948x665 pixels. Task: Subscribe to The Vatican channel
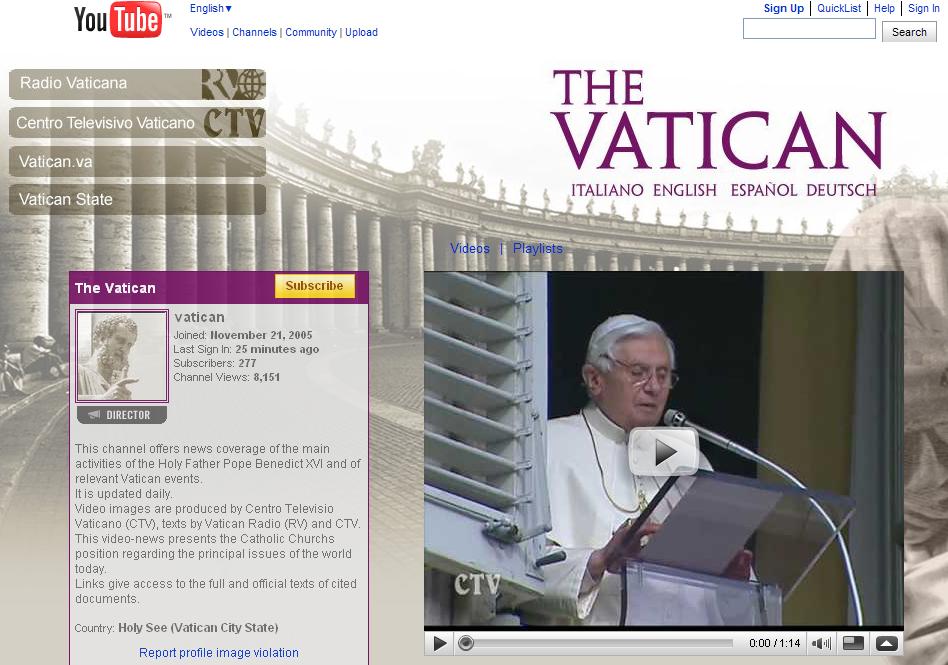(314, 286)
